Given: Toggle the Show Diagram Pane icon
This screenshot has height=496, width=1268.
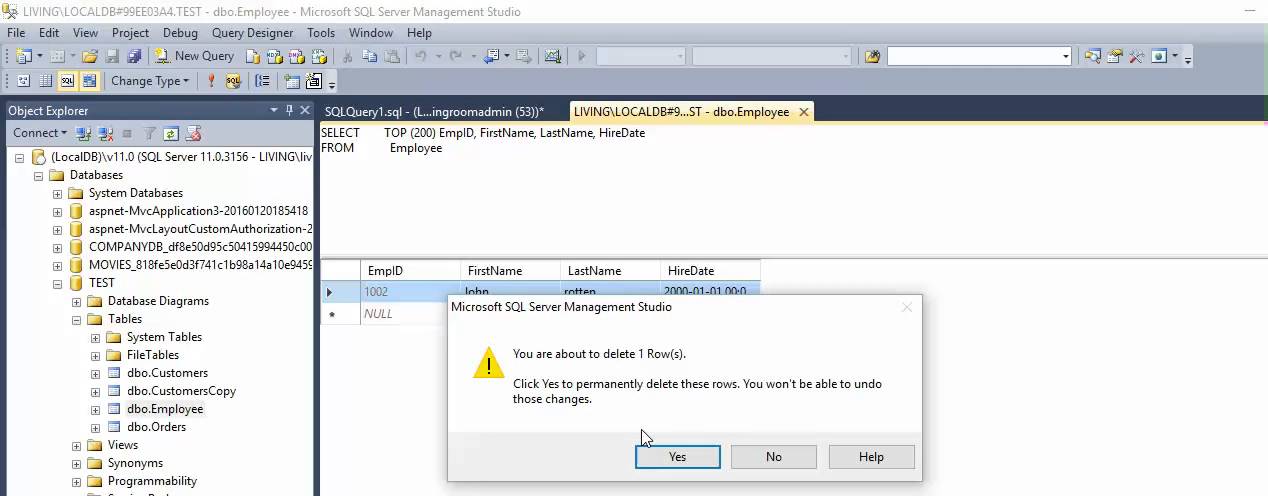Looking at the screenshot, I should pos(24,81).
